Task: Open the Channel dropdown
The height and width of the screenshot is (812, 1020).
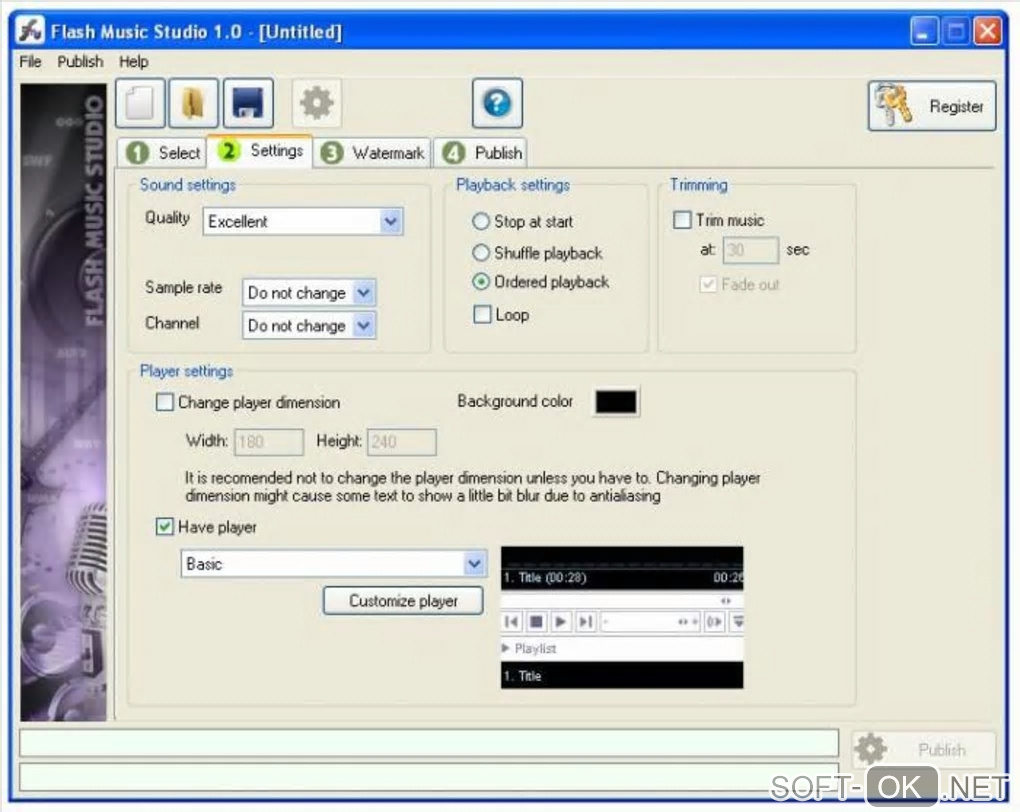Action: pos(309,325)
